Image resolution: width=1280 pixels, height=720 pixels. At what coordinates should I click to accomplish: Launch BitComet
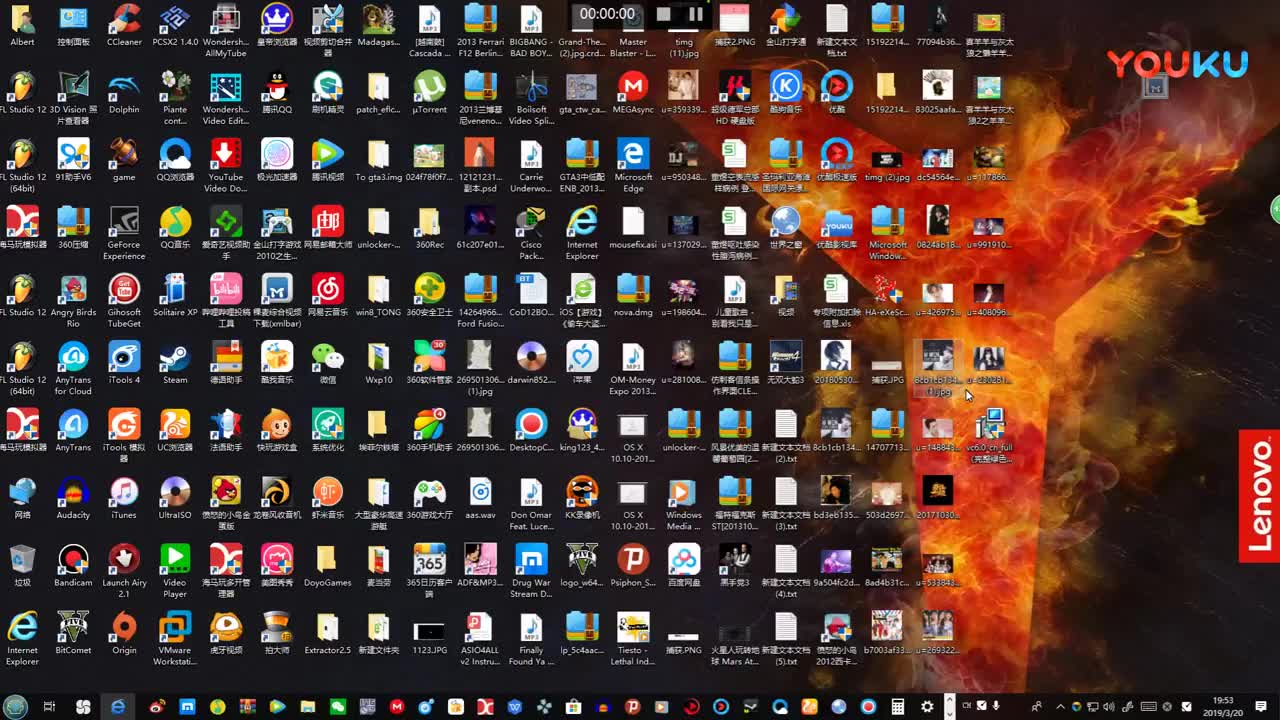click(73, 634)
